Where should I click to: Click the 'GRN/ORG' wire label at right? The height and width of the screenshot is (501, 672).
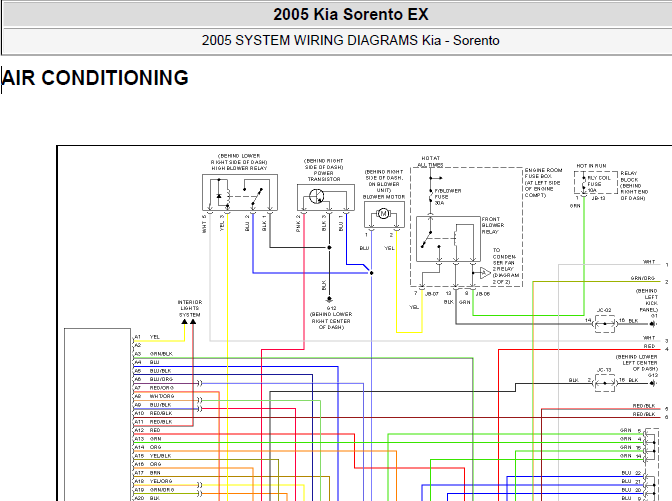pyautogui.click(x=642, y=278)
